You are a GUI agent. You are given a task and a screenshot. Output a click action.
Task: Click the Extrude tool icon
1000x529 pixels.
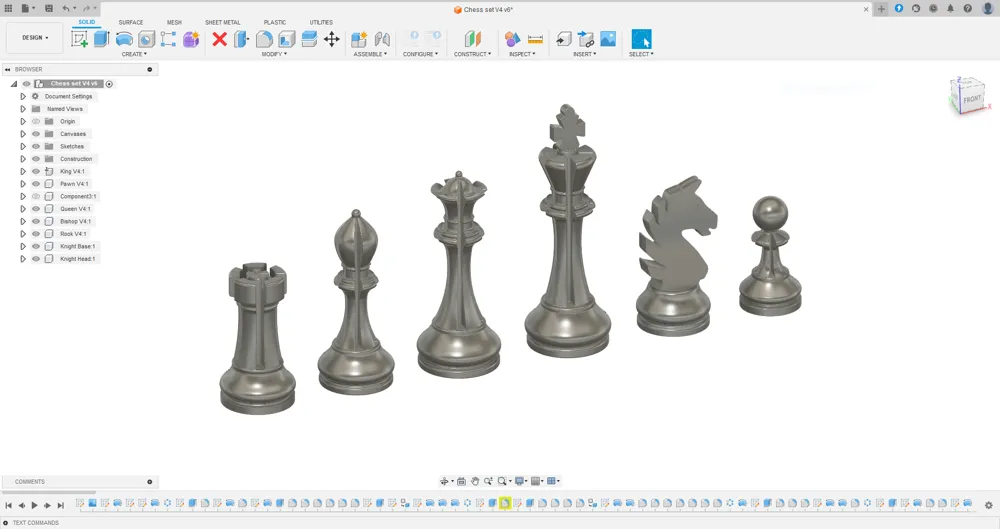point(102,39)
